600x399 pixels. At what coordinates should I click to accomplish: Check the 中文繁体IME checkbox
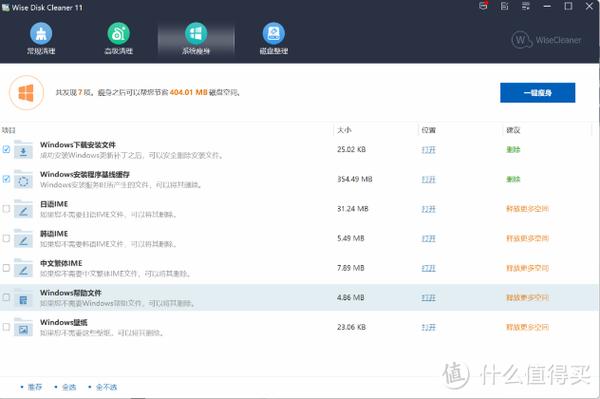coord(6,268)
